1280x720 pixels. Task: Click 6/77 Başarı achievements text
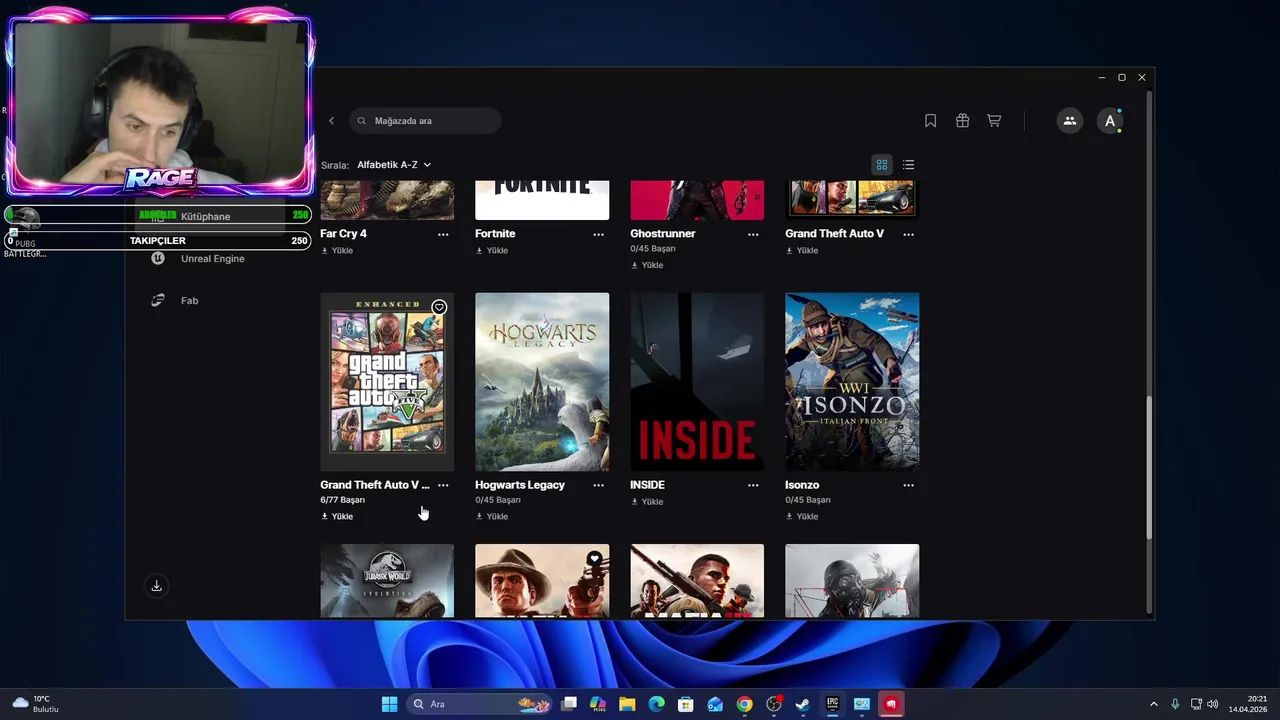coord(342,500)
